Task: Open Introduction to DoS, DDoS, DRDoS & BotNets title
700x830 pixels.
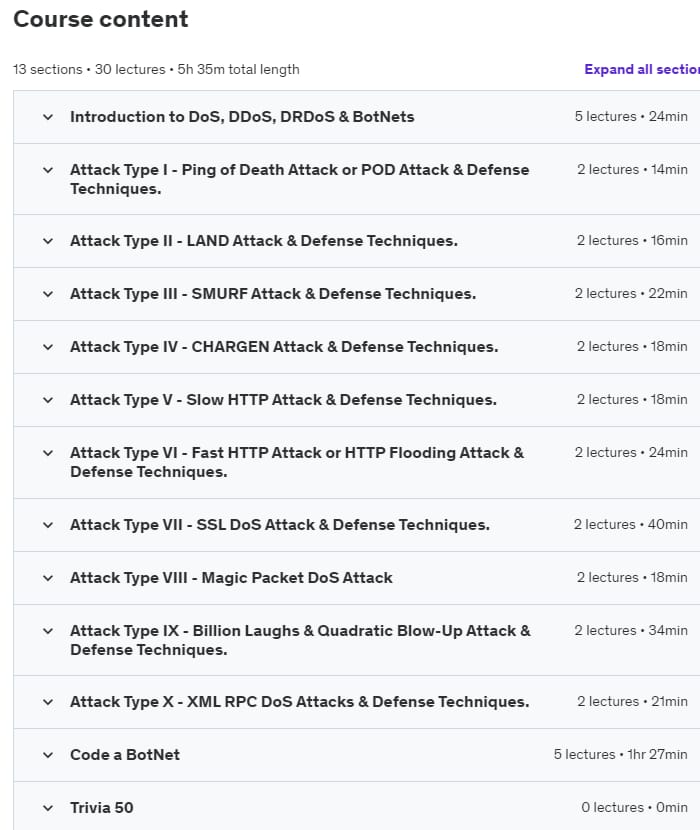Action: point(242,116)
